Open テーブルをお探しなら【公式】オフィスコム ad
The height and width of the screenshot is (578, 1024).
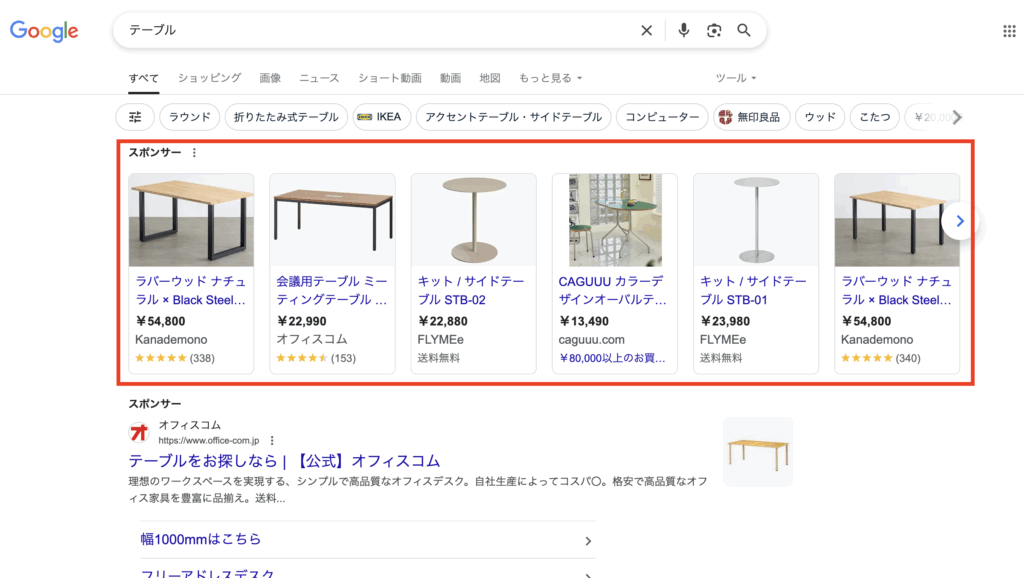pos(284,461)
